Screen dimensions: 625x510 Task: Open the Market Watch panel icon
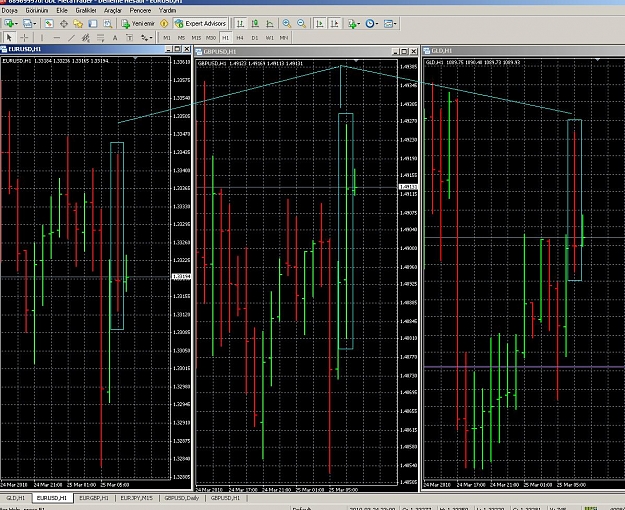pyautogui.click(x=49, y=24)
